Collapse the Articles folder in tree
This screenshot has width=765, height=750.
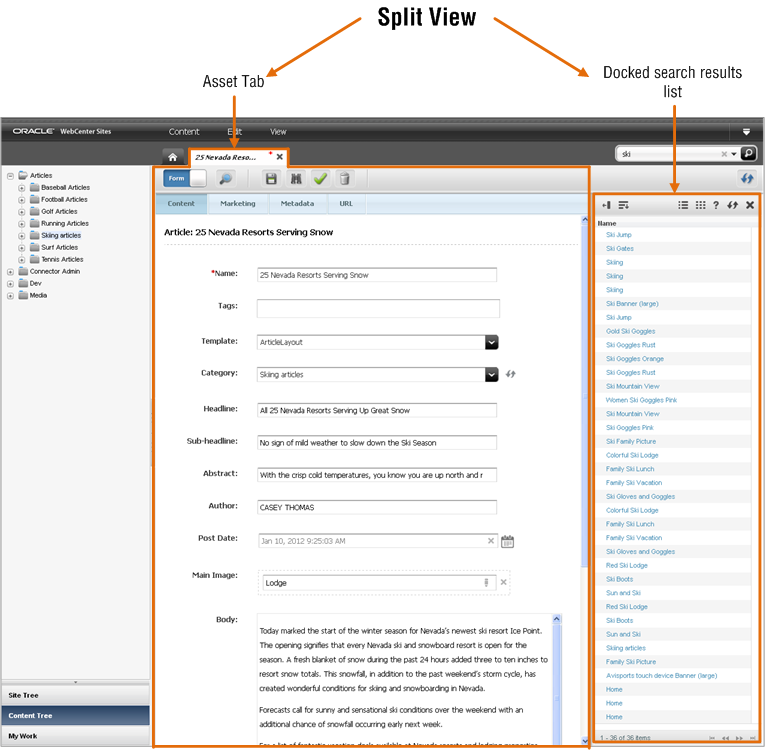coord(10,176)
